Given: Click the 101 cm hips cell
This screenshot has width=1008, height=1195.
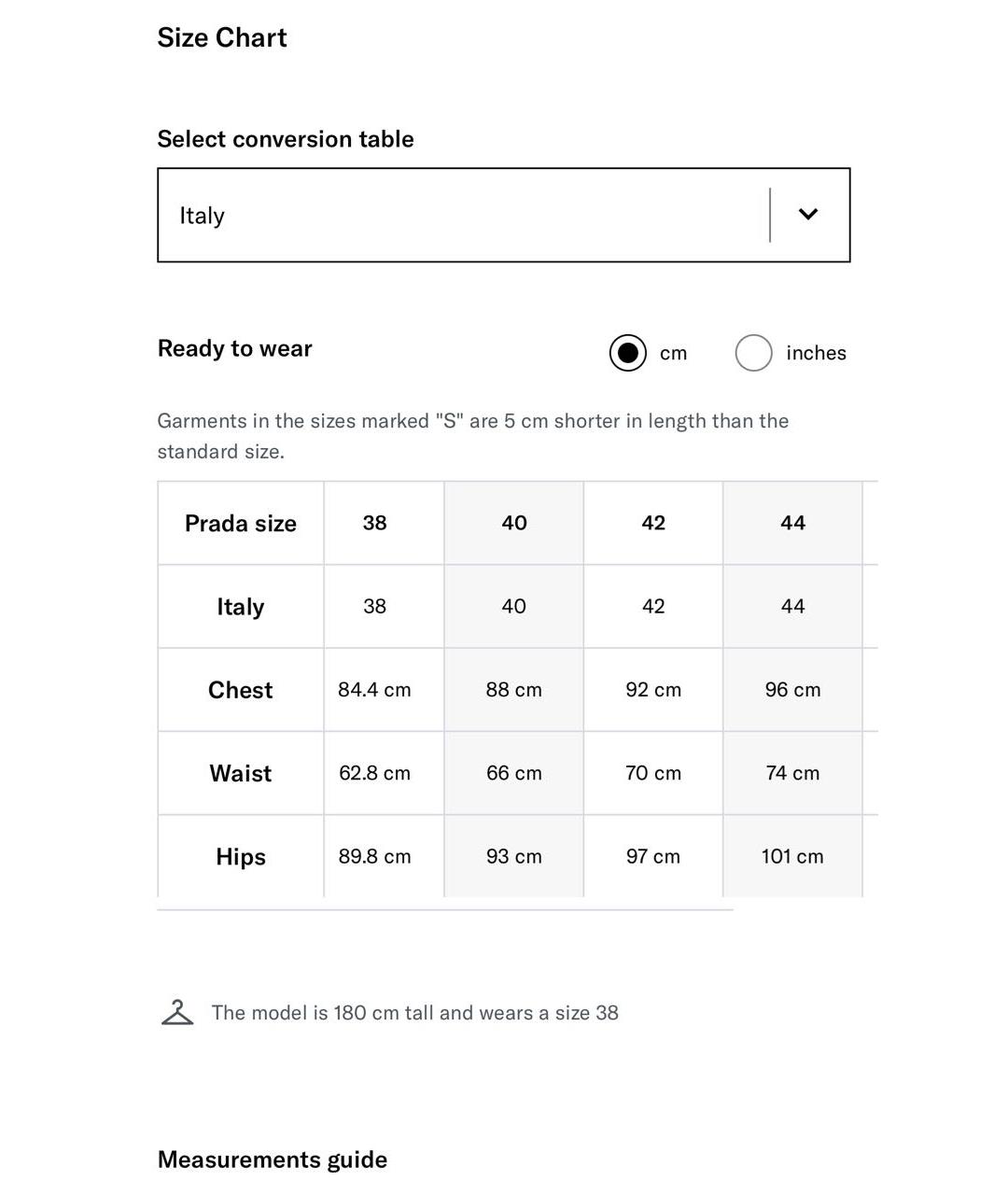Looking at the screenshot, I should point(792,856).
